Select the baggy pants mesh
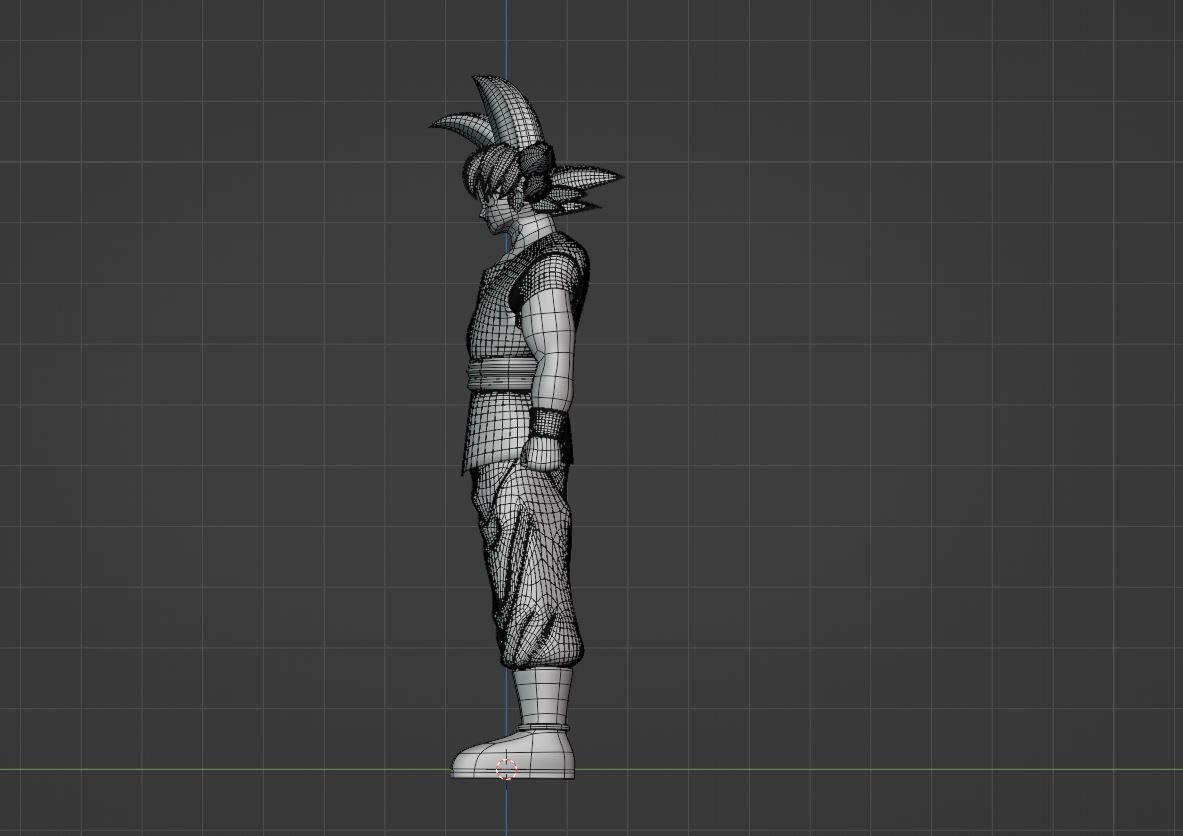 tap(528, 564)
